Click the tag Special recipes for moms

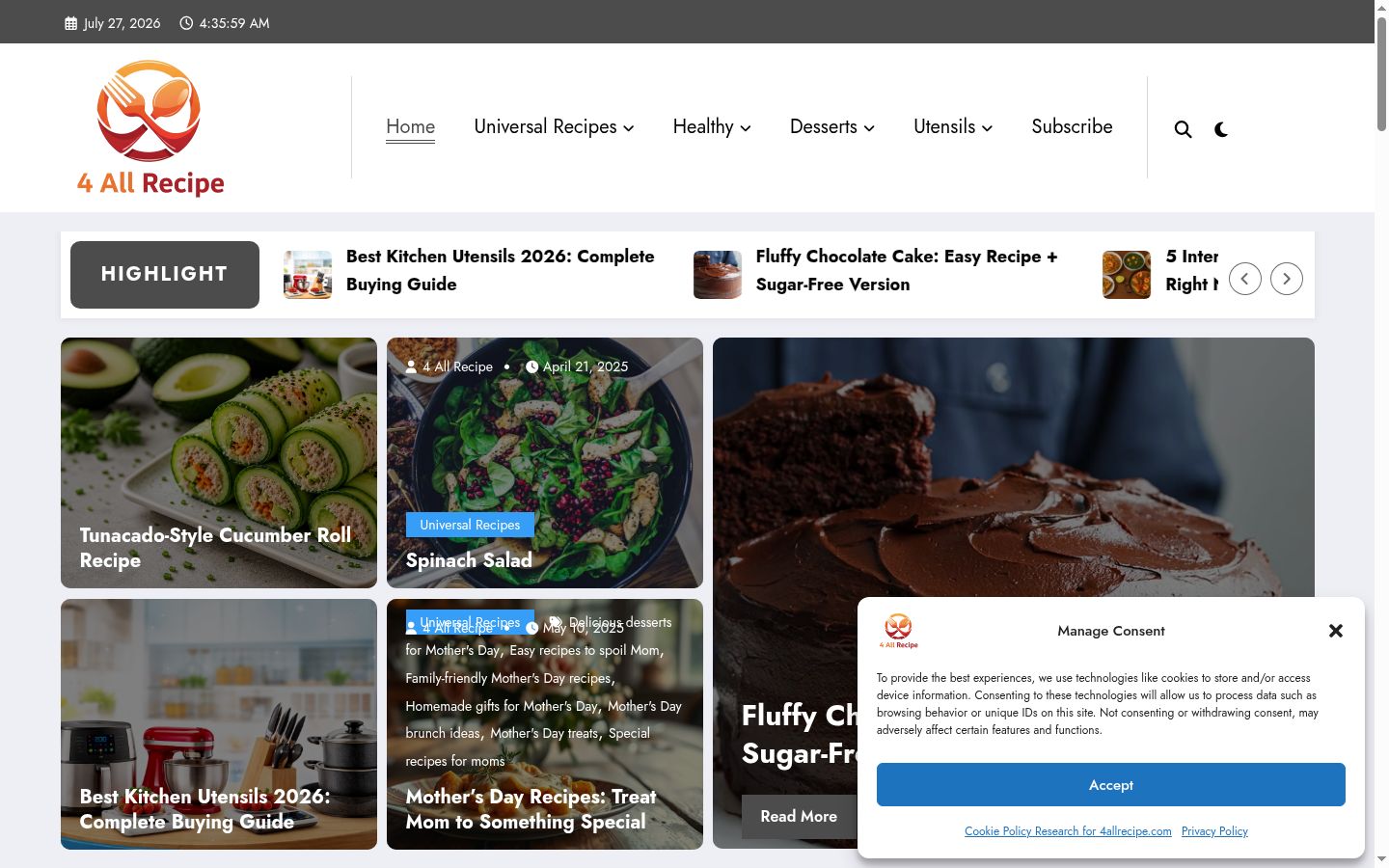[x=528, y=747]
